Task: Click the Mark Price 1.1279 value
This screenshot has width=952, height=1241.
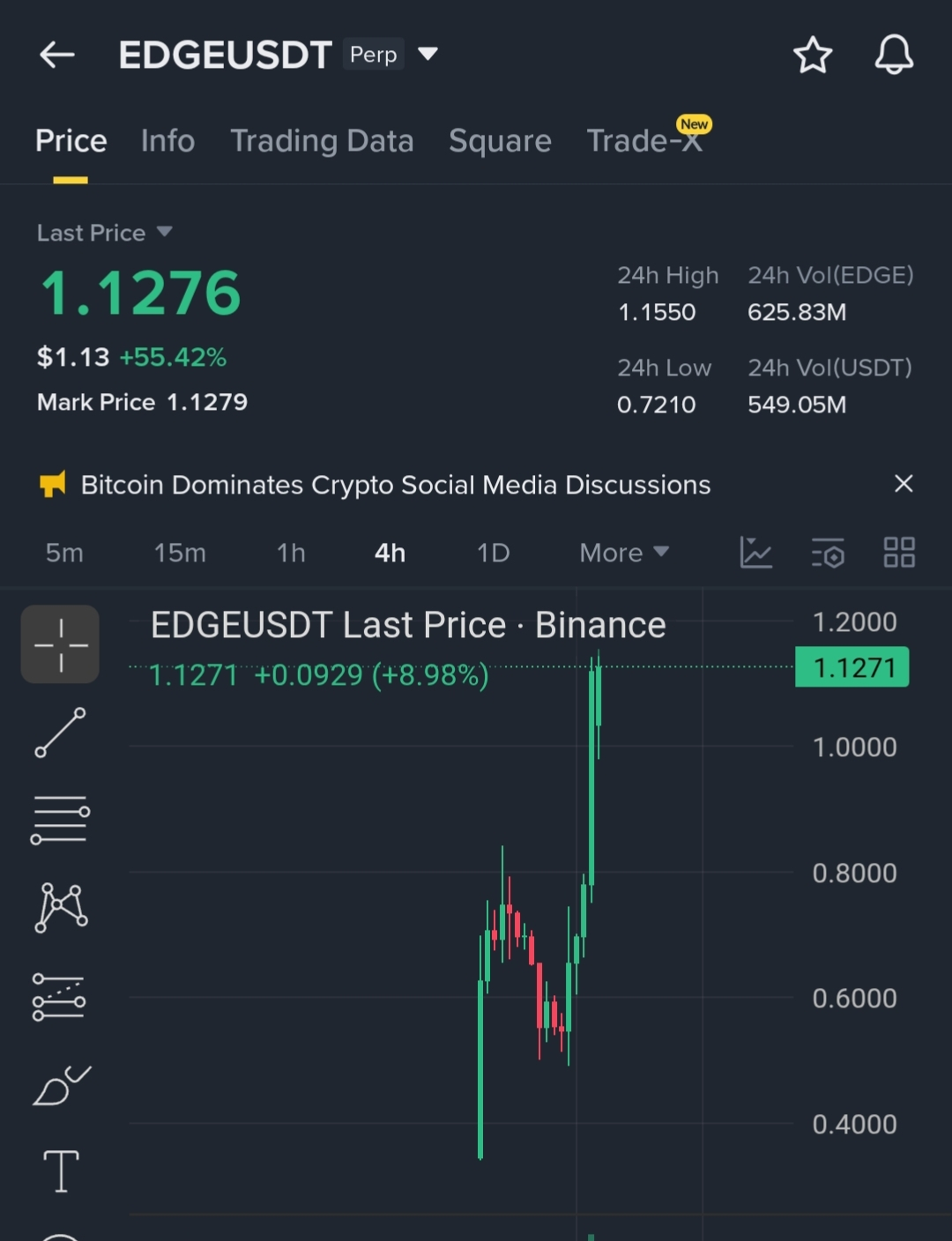Action: click(x=207, y=402)
